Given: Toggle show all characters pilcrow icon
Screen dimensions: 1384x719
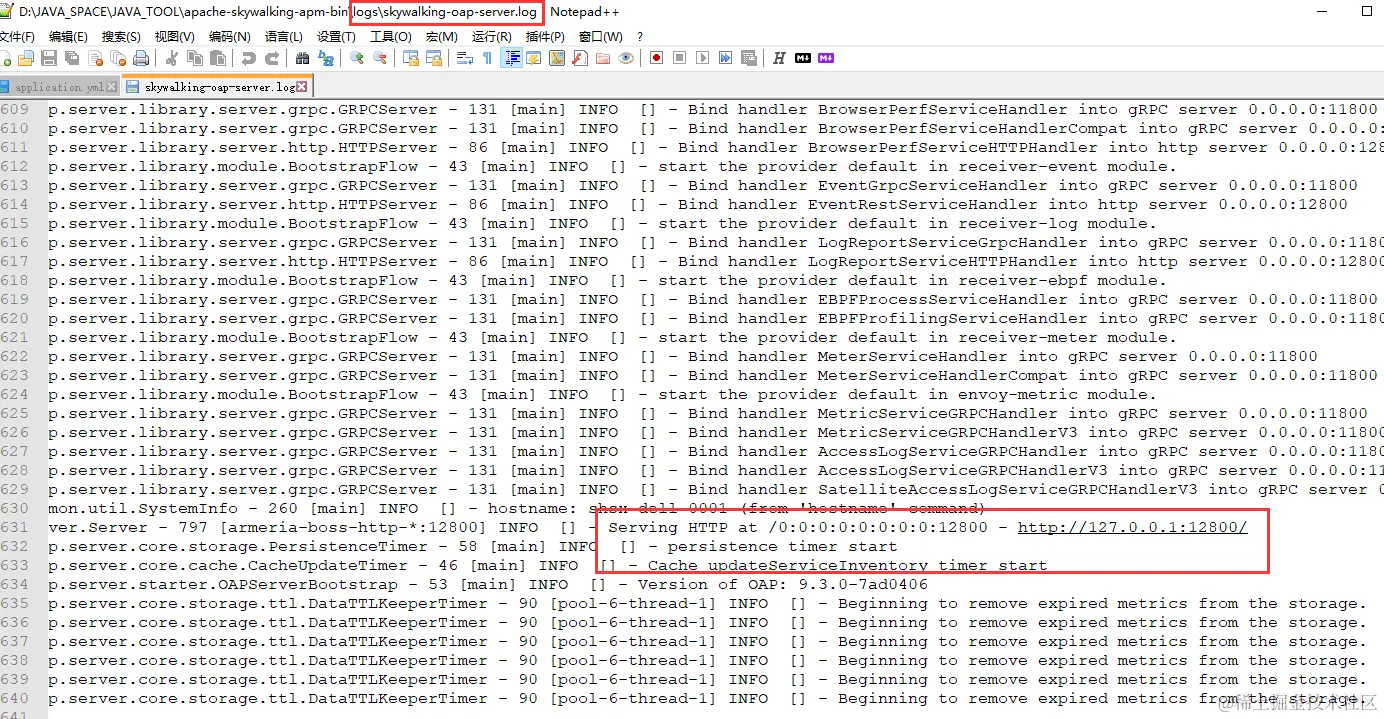Looking at the screenshot, I should click(487, 58).
